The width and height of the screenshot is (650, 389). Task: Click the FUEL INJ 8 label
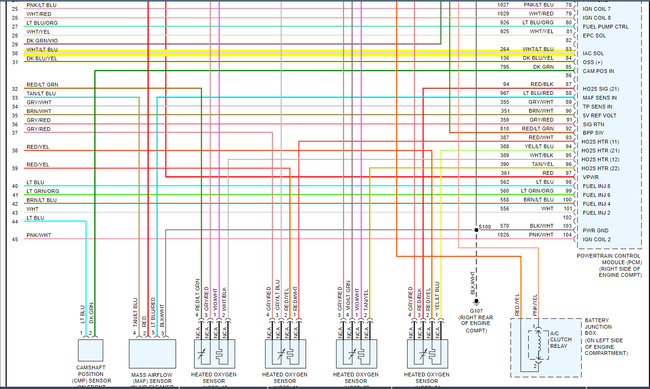(596, 186)
